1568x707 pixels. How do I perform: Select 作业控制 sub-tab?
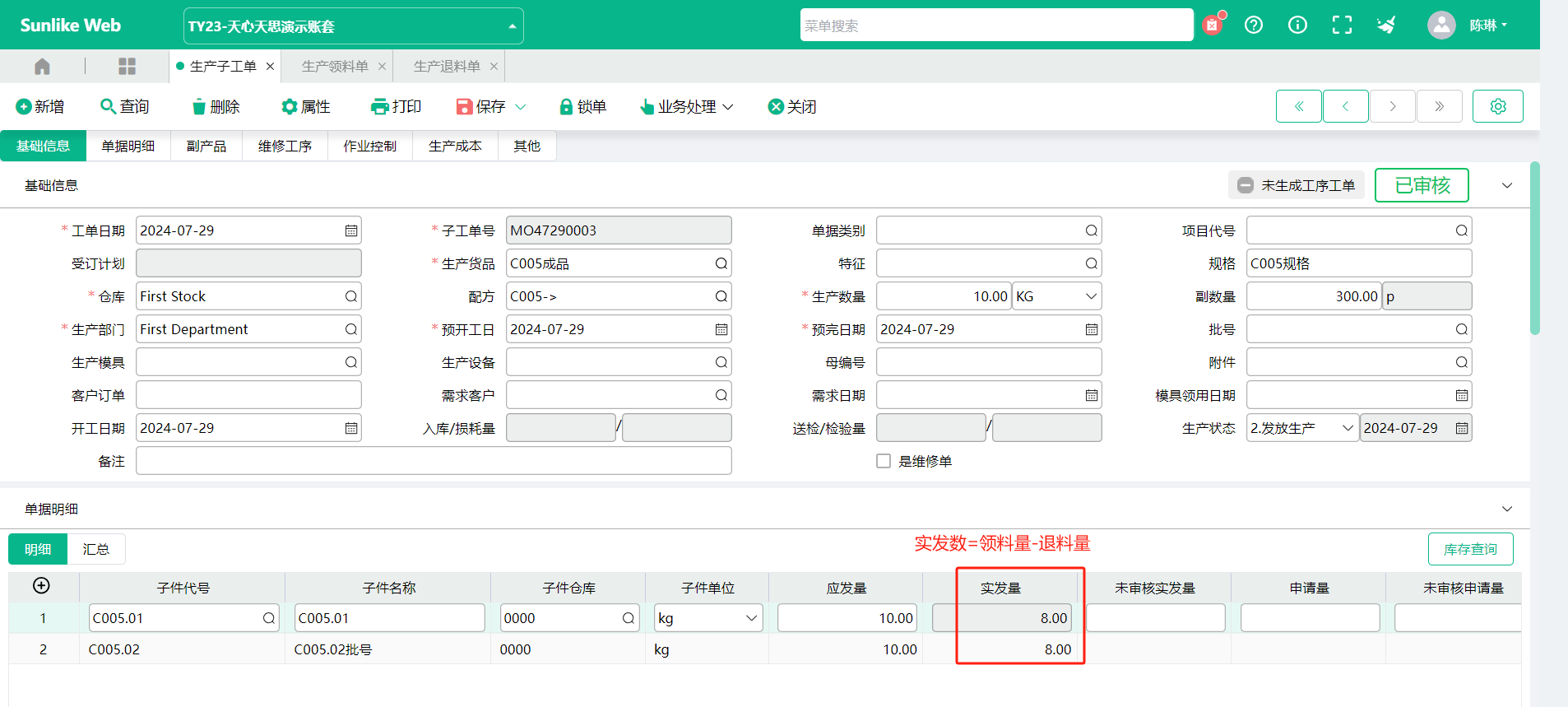pyautogui.click(x=369, y=146)
